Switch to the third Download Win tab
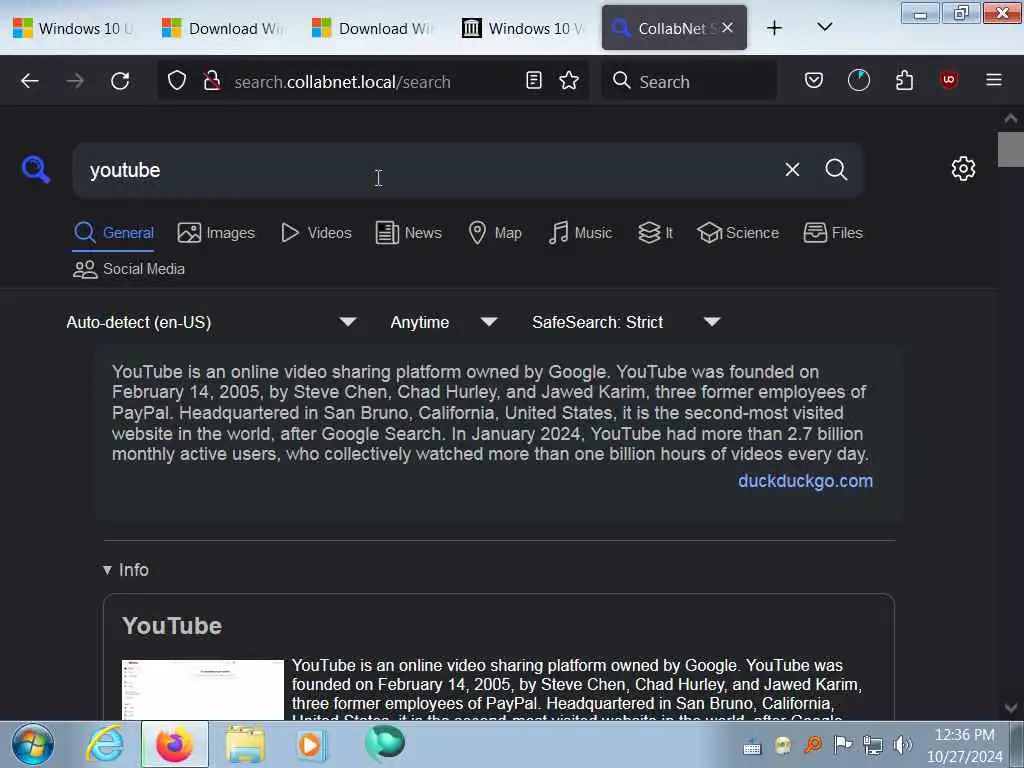The image size is (1024, 768). click(x=374, y=28)
